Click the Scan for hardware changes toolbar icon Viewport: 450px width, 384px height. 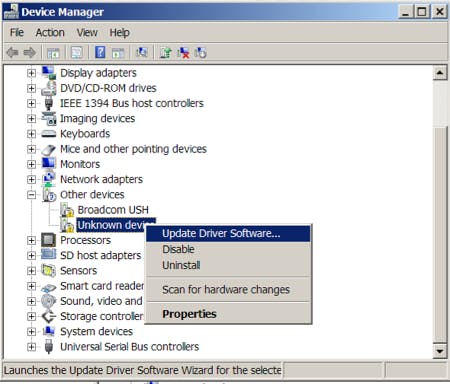point(141,52)
